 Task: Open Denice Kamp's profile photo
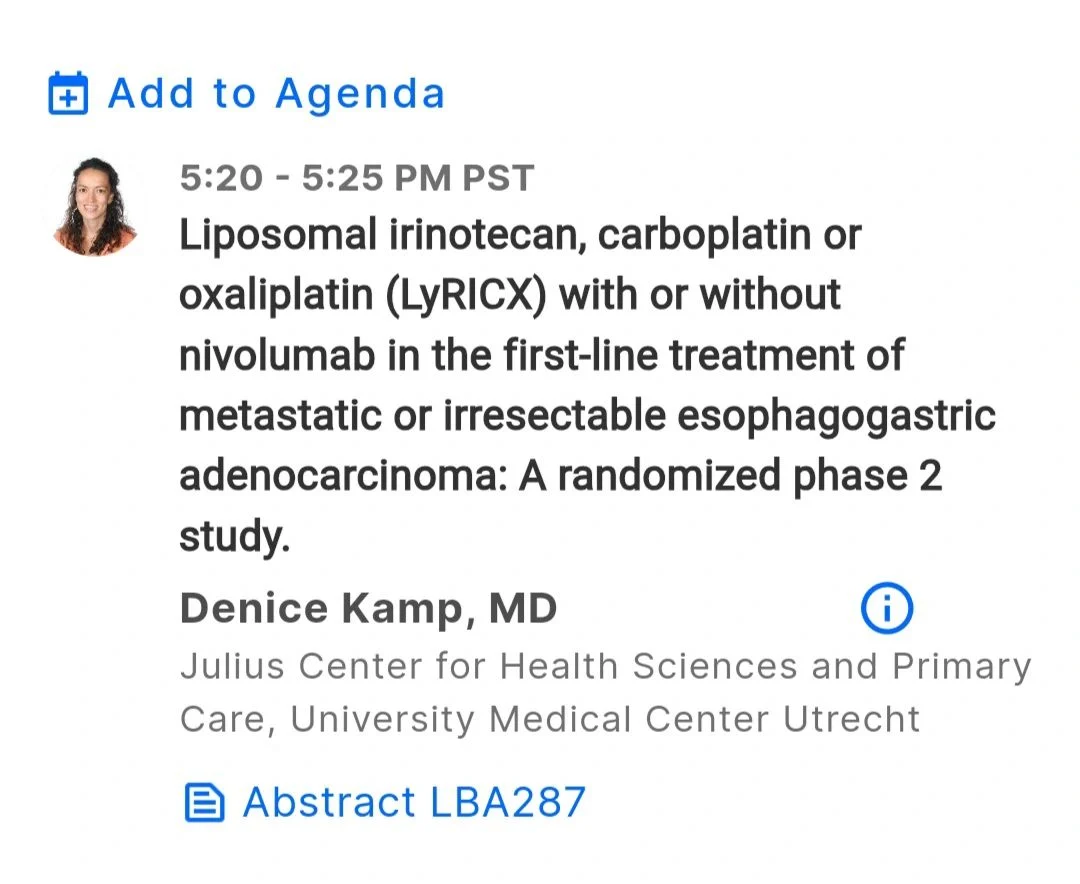pyautogui.click(x=95, y=206)
